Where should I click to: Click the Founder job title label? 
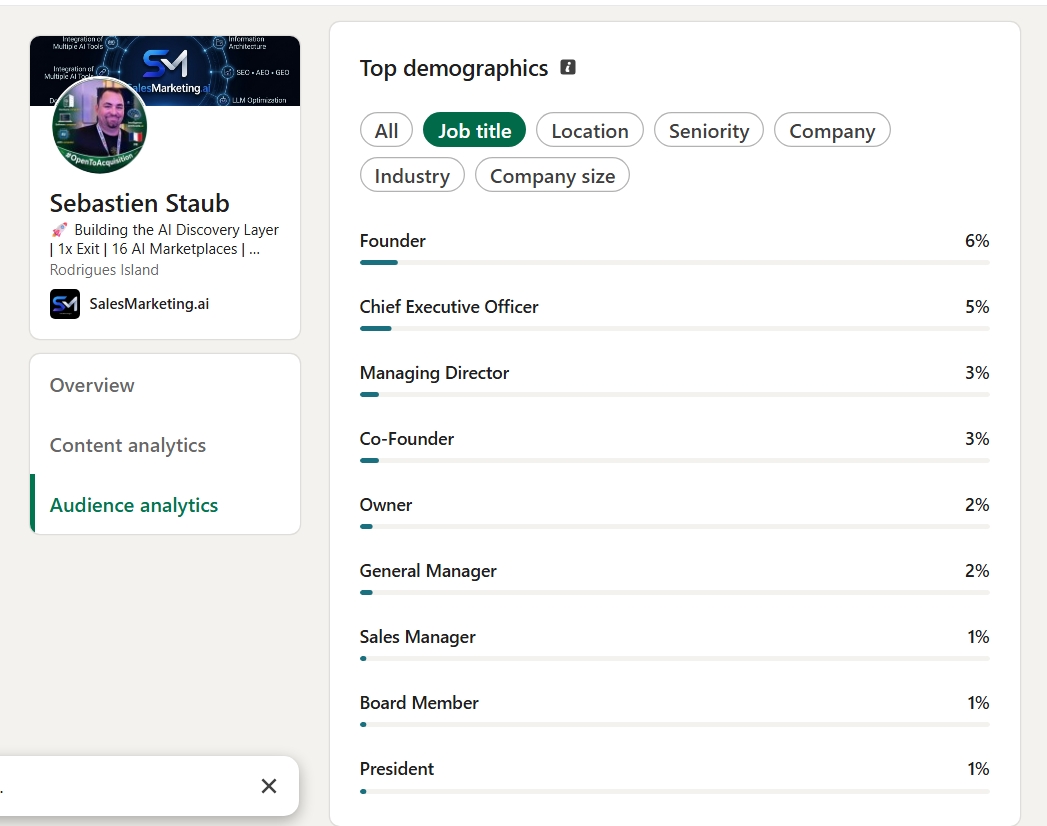click(x=393, y=240)
